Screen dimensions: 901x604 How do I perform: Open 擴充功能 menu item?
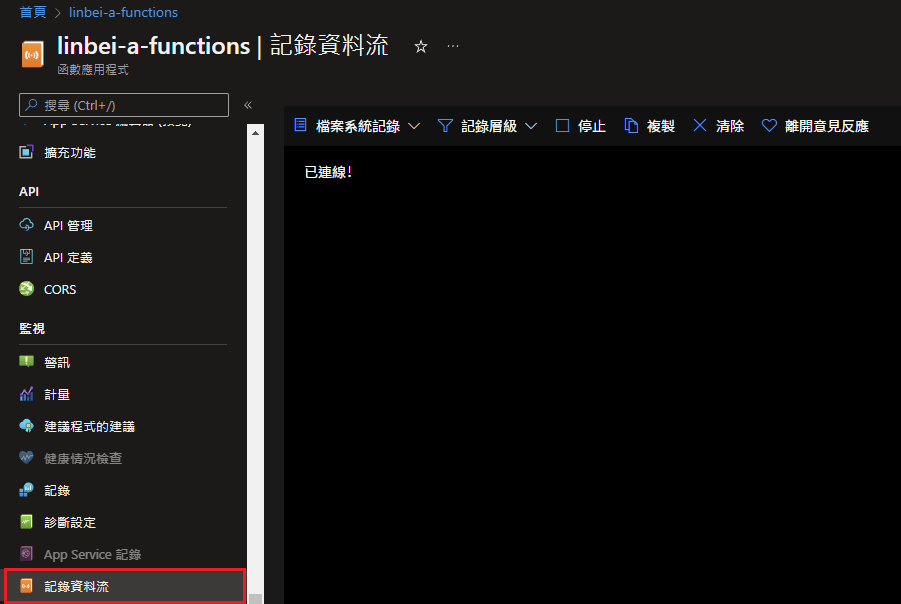pos(70,153)
